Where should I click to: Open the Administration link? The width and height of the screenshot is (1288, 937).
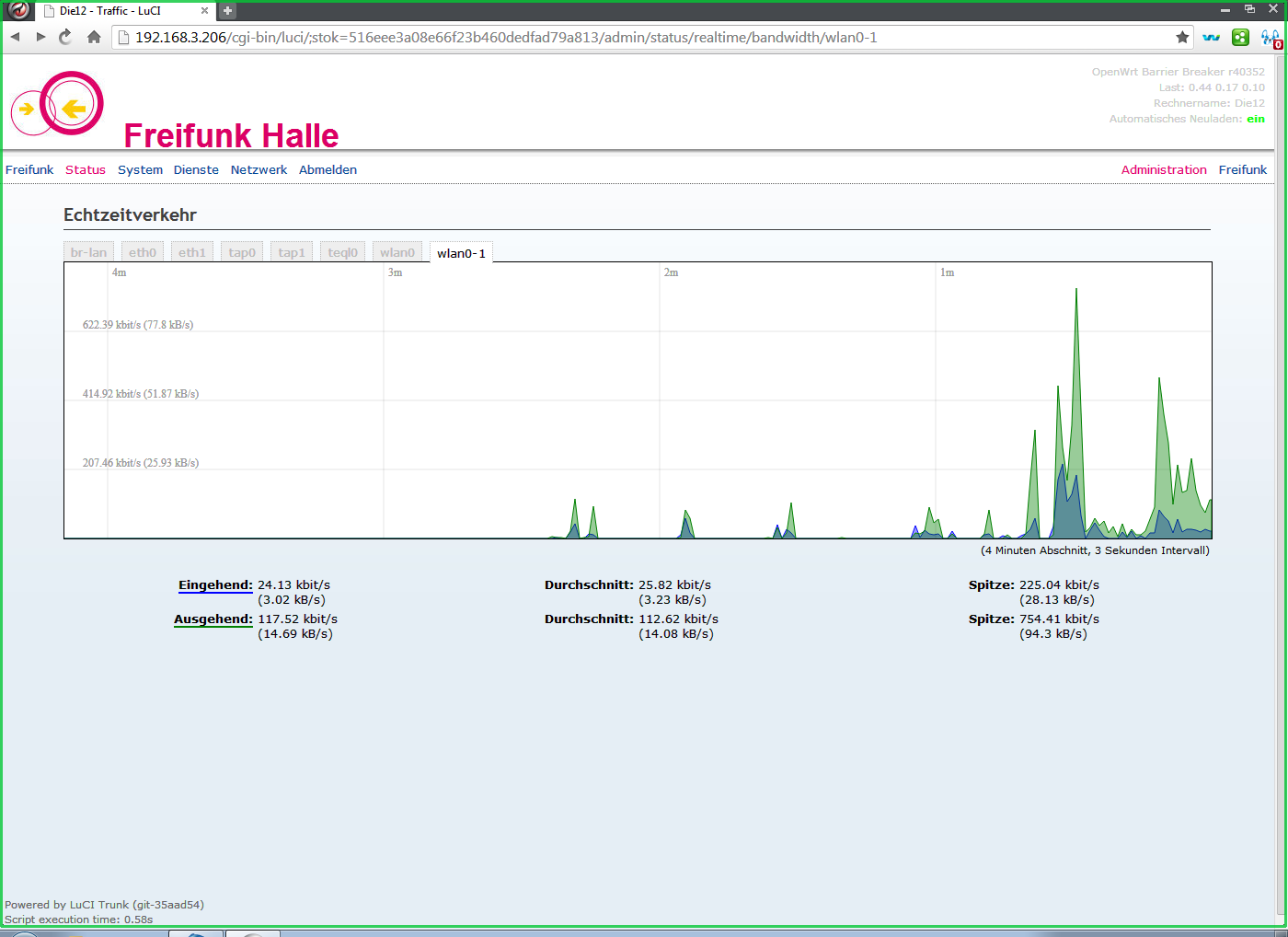1163,170
